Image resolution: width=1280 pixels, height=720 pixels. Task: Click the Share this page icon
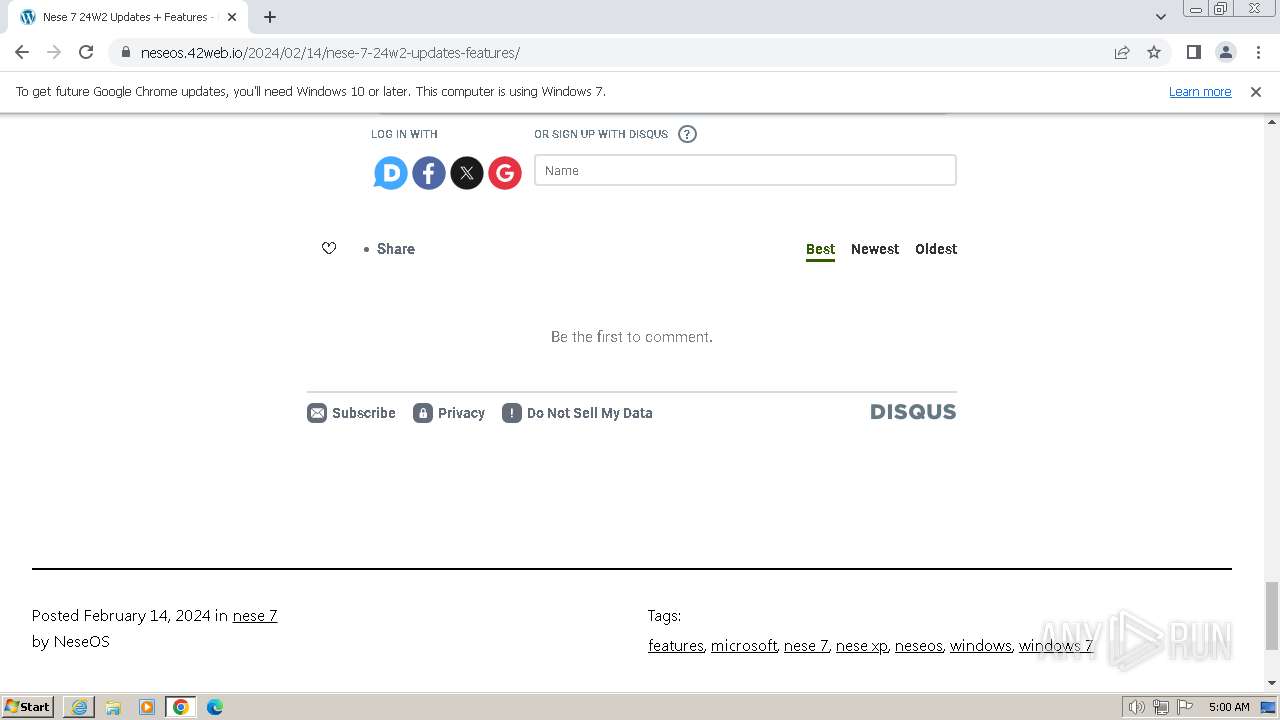tap(1122, 52)
